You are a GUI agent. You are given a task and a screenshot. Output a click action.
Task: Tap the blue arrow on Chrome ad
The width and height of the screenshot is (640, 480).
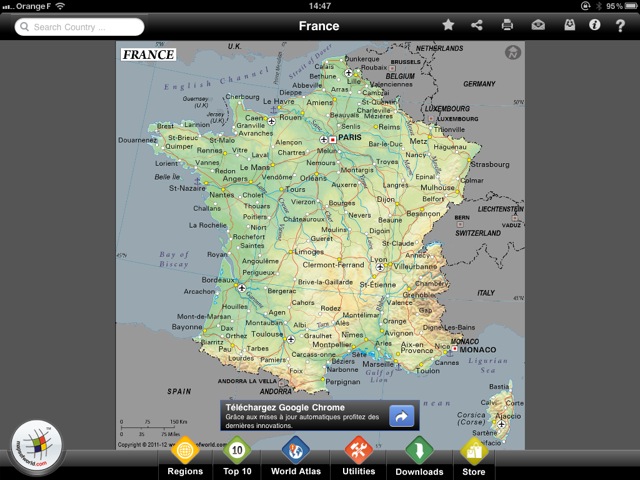click(402, 416)
